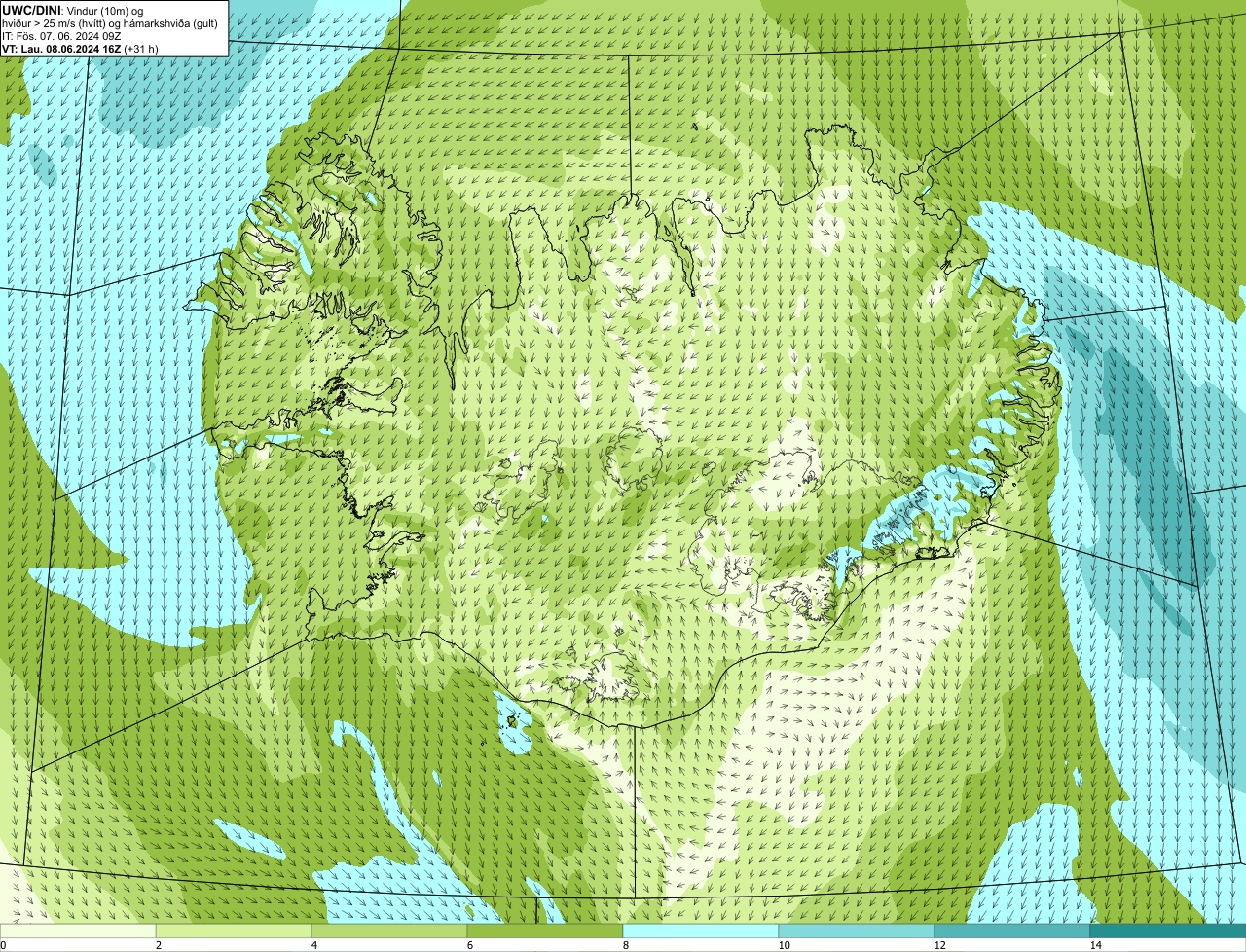1246x952 pixels.
Task: Click the "12" label on the color scale
Action: 939,945
